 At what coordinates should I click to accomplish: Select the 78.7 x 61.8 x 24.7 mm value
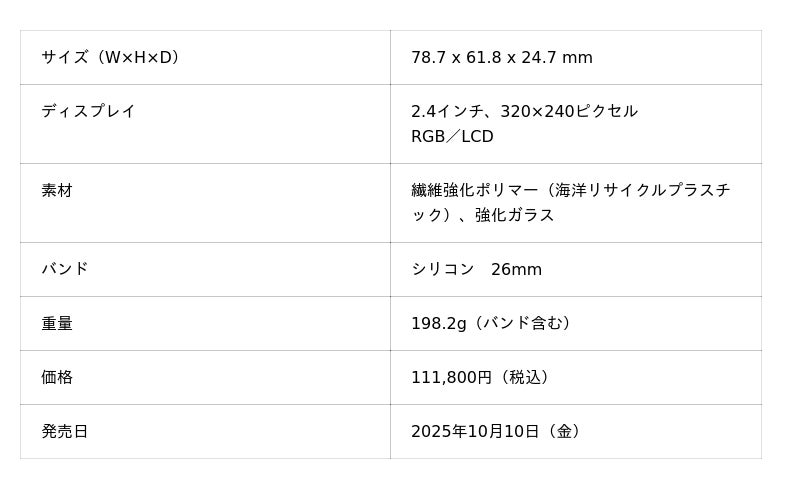(x=501, y=58)
